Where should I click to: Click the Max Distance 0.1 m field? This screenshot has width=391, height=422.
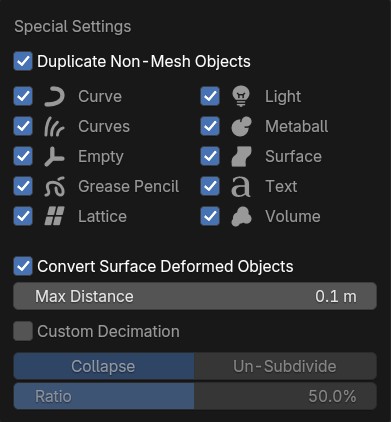[x=195, y=296]
